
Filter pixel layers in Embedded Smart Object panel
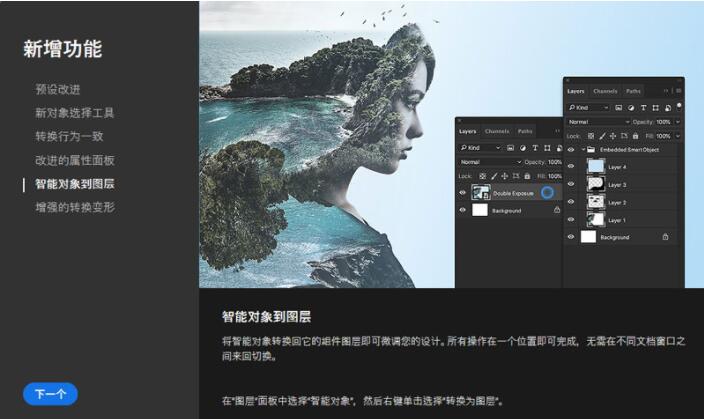tap(618, 108)
